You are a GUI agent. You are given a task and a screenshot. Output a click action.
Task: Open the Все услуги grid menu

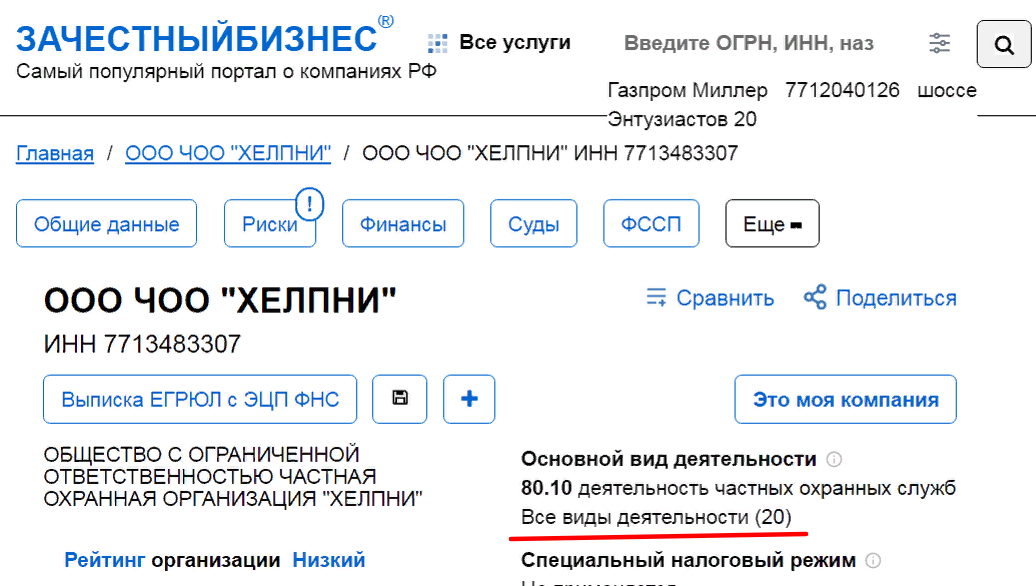coord(499,43)
